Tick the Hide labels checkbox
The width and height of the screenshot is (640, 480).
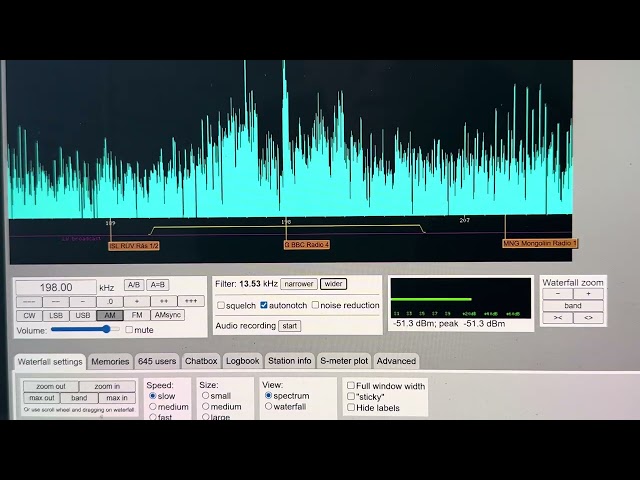(351, 407)
